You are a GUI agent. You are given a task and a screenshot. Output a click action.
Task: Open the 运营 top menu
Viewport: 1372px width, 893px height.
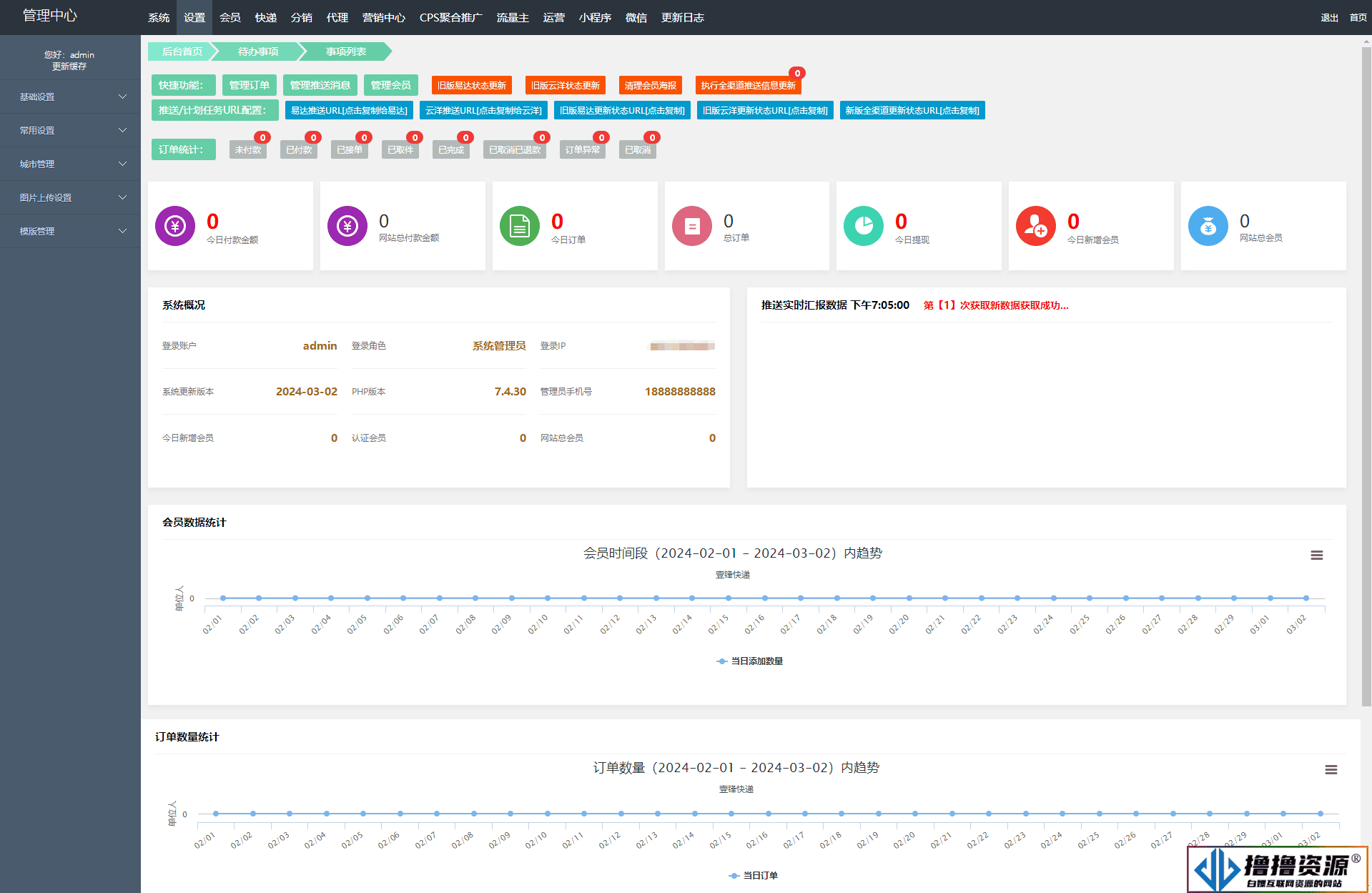(x=554, y=17)
